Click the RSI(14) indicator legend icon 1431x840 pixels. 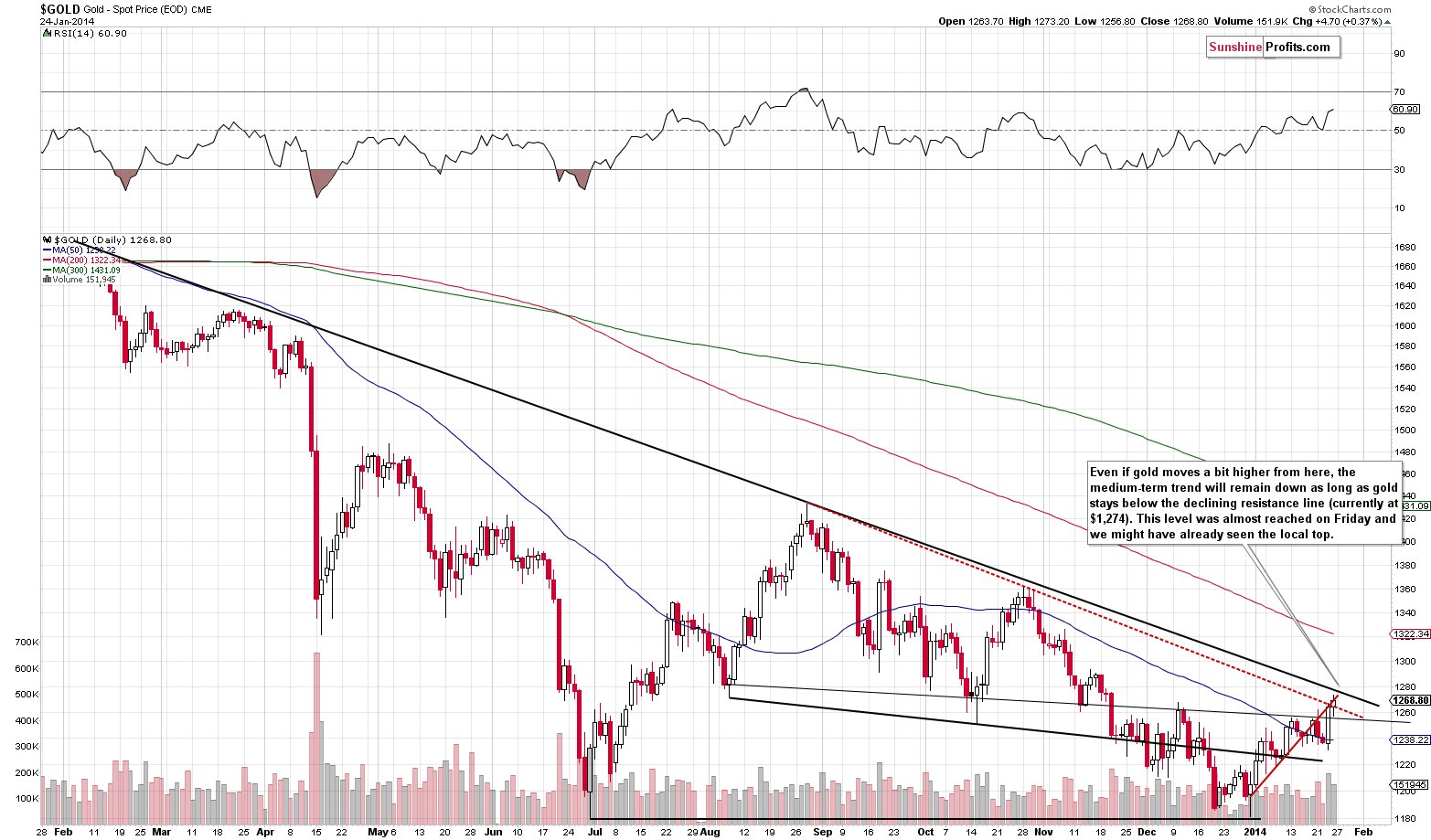46,33
